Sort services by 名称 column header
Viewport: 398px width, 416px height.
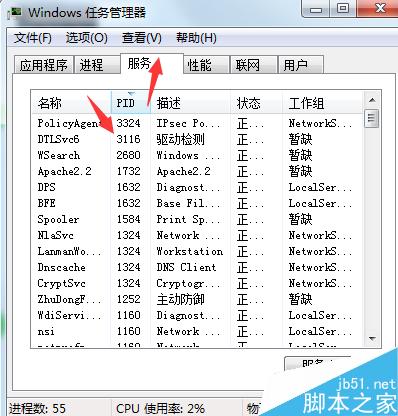71,103
